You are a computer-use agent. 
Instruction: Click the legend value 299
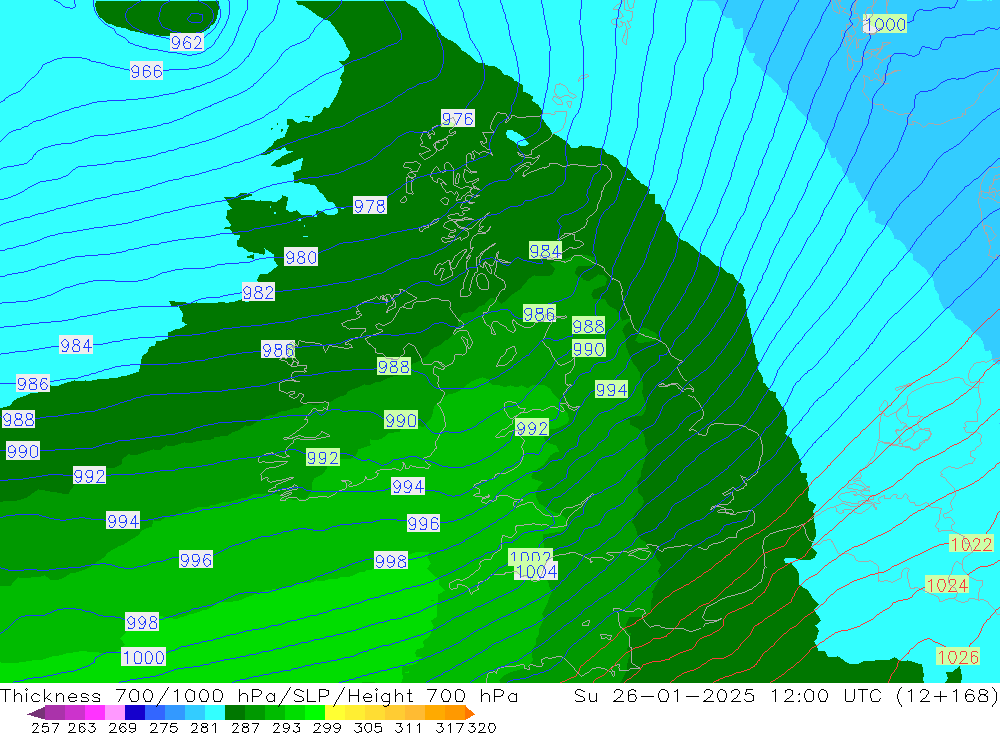pos(327,727)
